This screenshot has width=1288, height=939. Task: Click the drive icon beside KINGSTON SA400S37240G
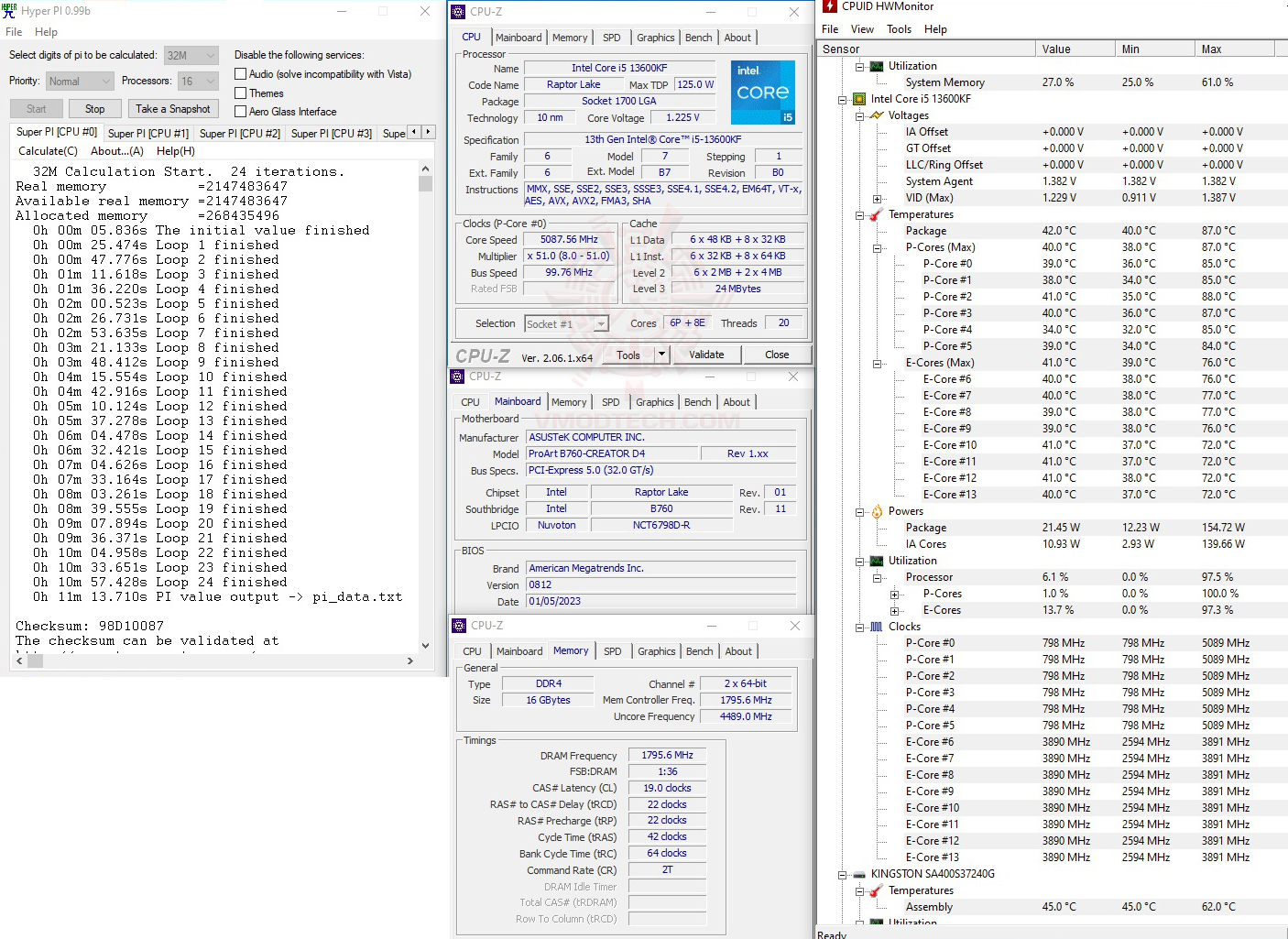point(859,874)
